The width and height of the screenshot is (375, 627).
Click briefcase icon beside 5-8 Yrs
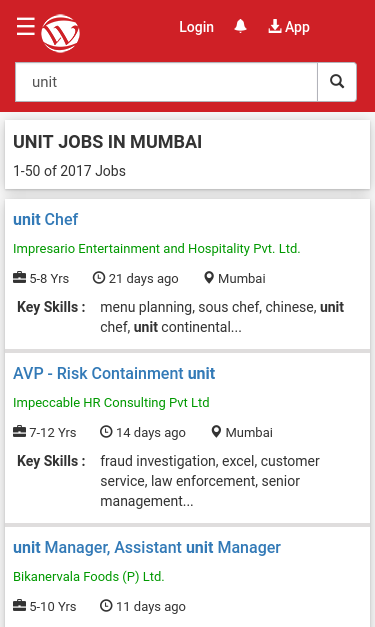20,278
